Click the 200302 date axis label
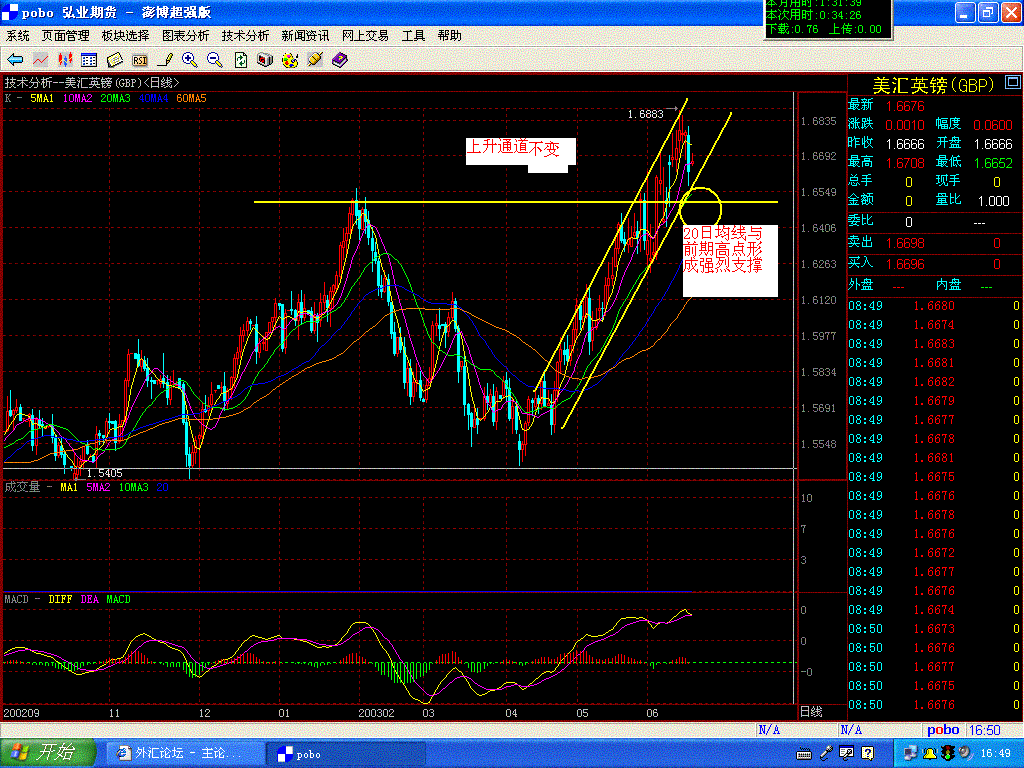Screen dimensions: 1024x768 [376, 713]
